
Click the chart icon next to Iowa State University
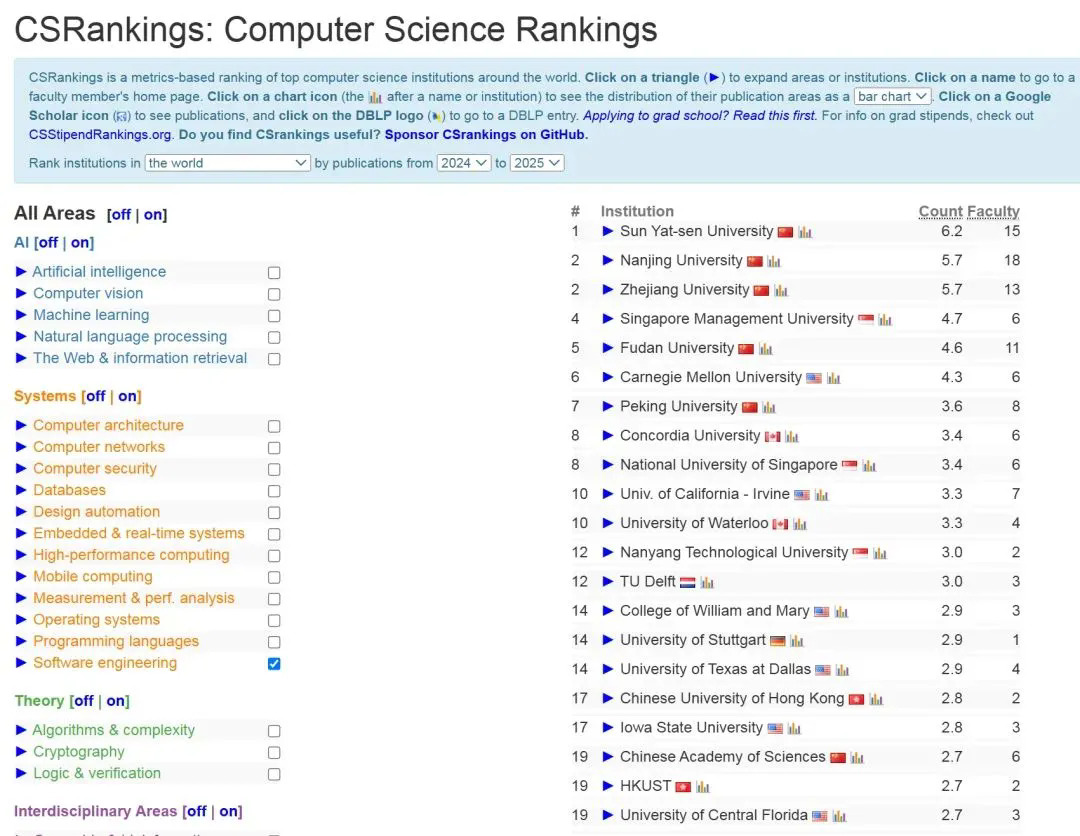pyautogui.click(x=795, y=727)
